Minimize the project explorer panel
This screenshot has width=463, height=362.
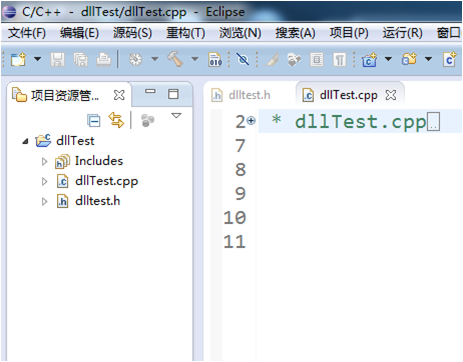point(150,91)
